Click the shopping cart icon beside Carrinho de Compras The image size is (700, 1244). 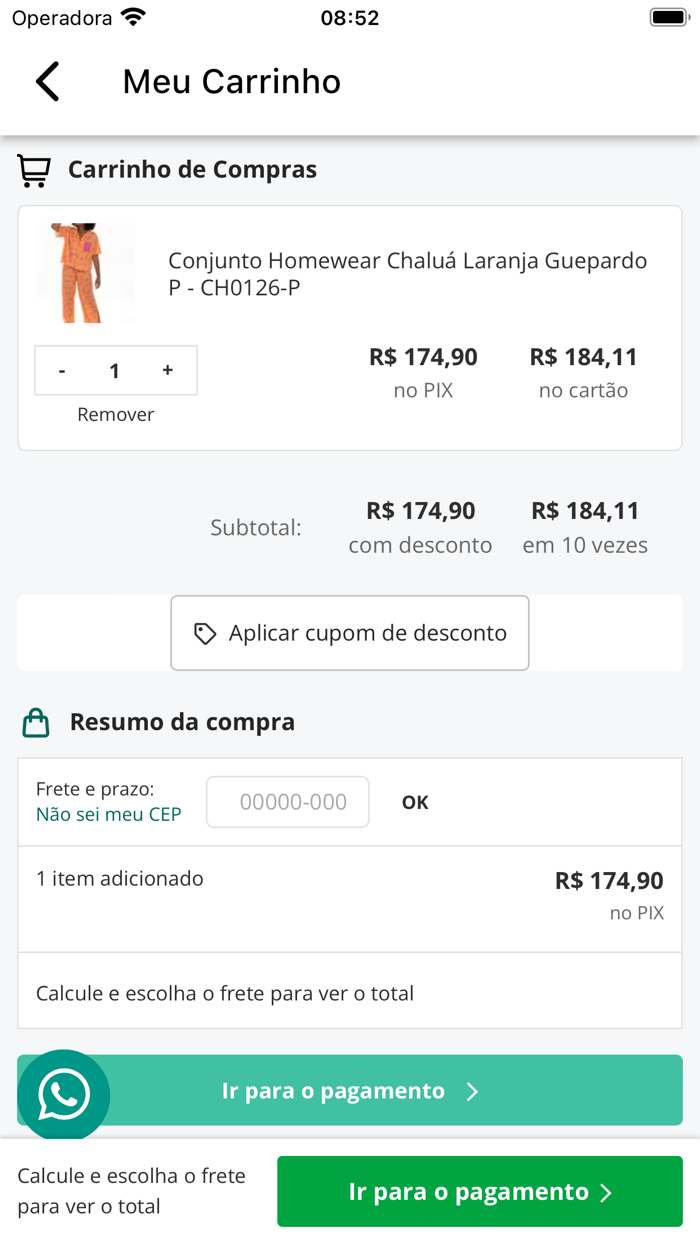pos(33,169)
